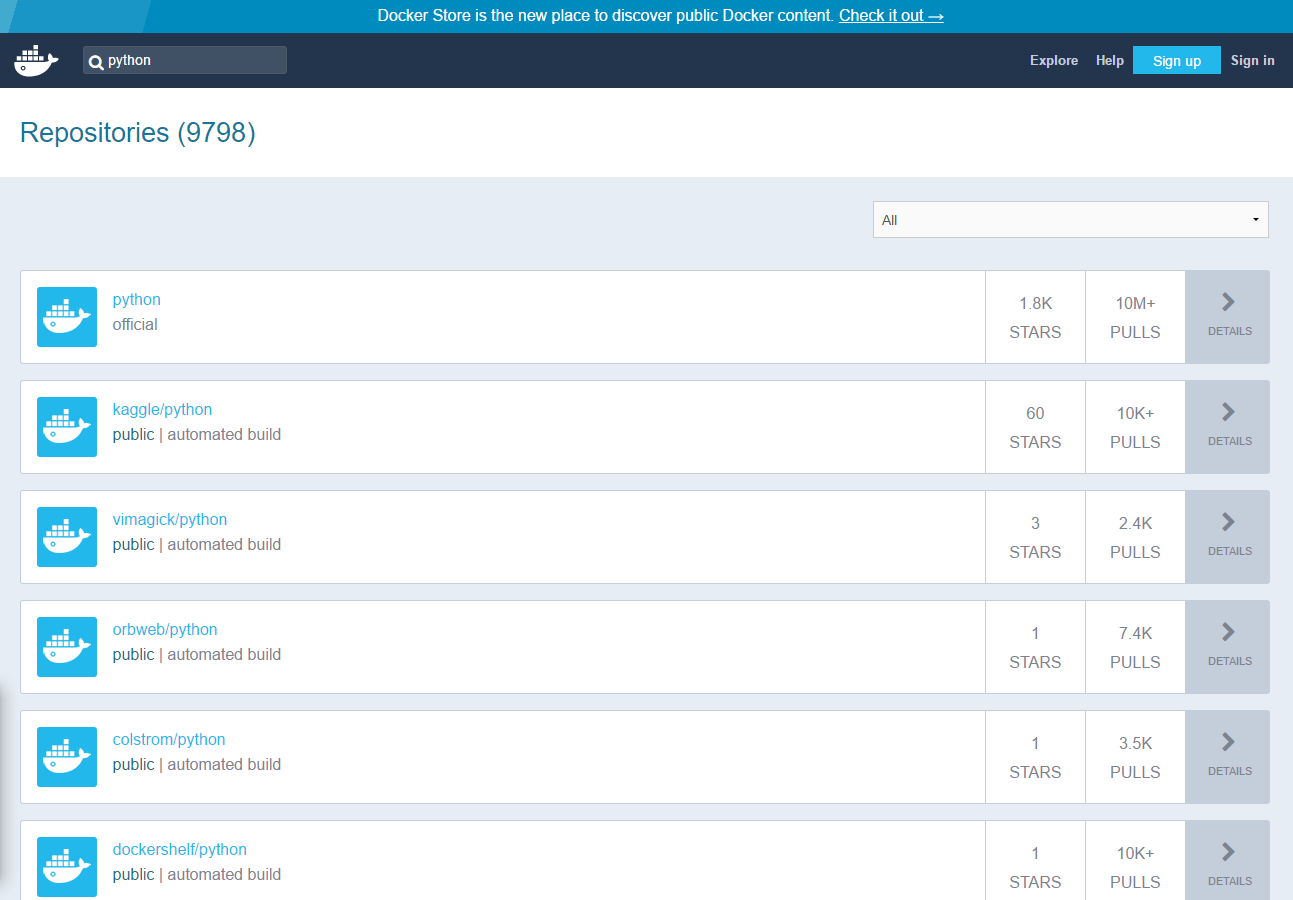Open the python repository link
1293x900 pixels.
coord(137,300)
